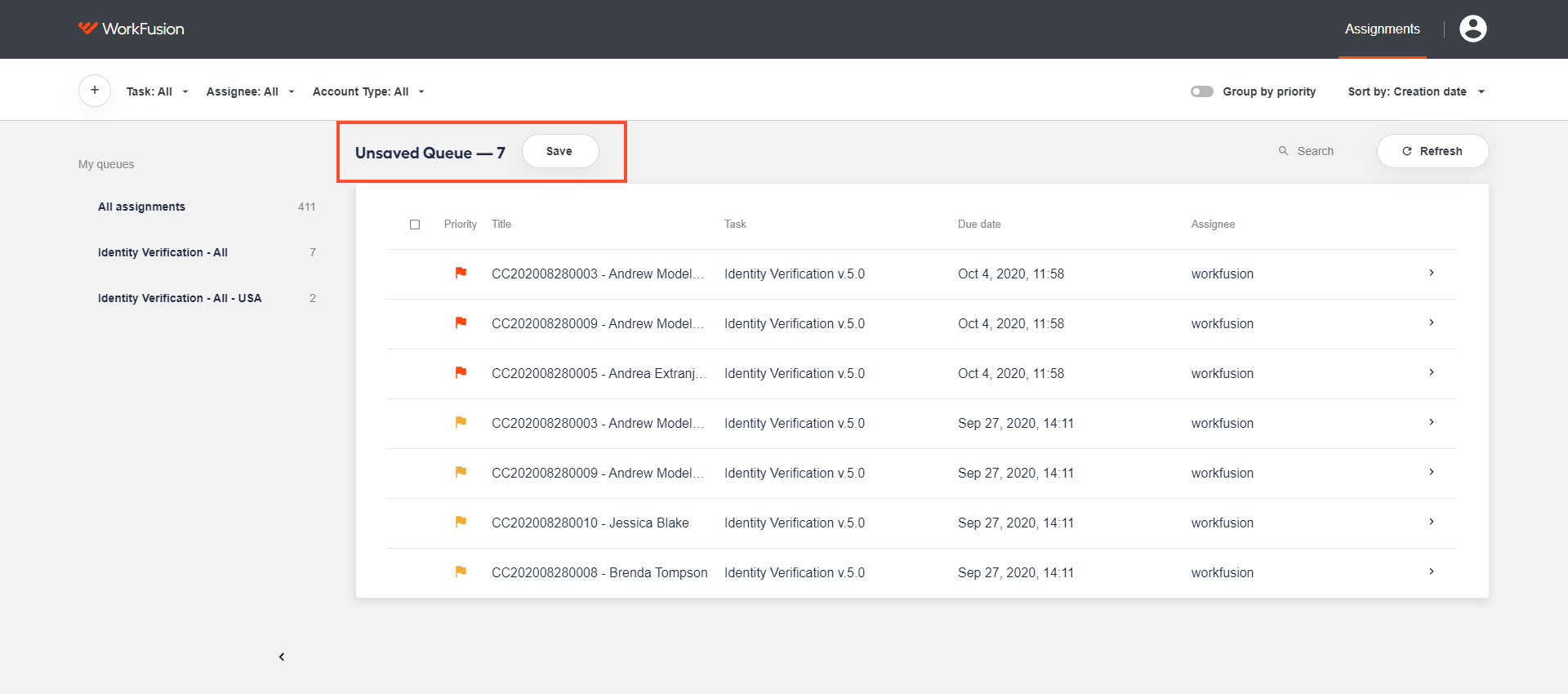The width and height of the screenshot is (1568, 694).
Task: Open row arrow for Sep 27 CC202008280003 assignment
Action: pos(1432,422)
